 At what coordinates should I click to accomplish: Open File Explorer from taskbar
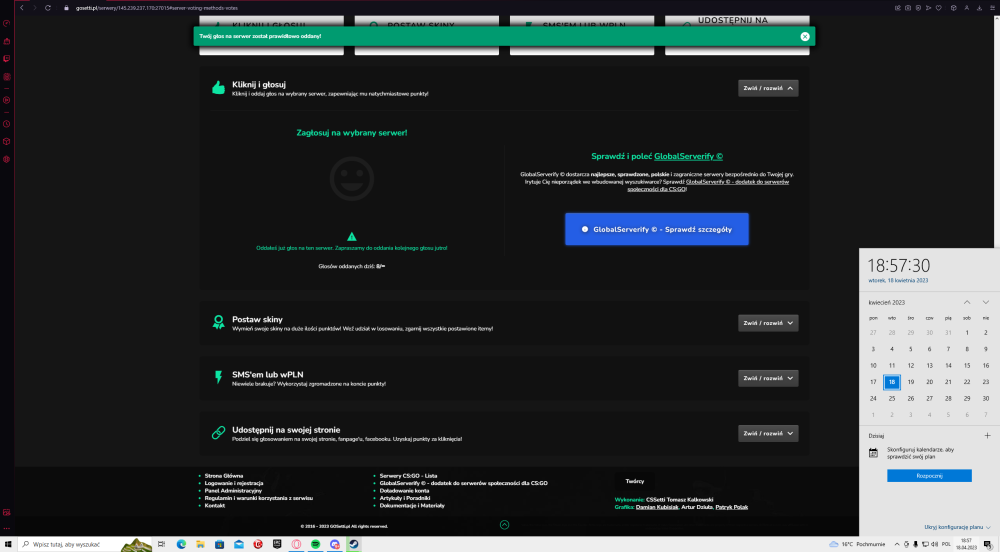[200, 544]
